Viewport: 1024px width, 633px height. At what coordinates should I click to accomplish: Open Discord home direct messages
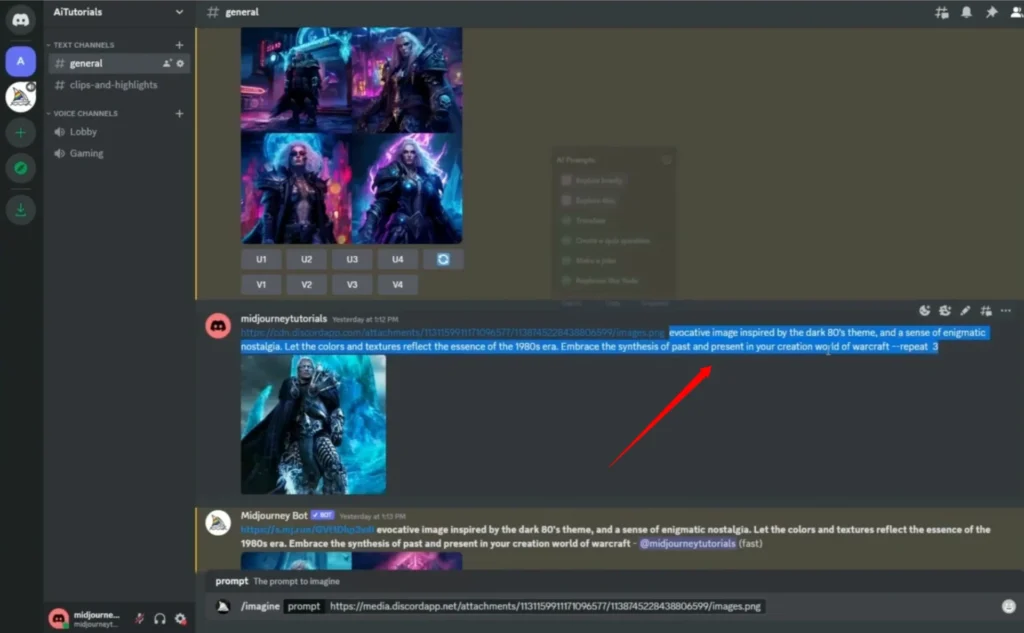tap(20, 20)
